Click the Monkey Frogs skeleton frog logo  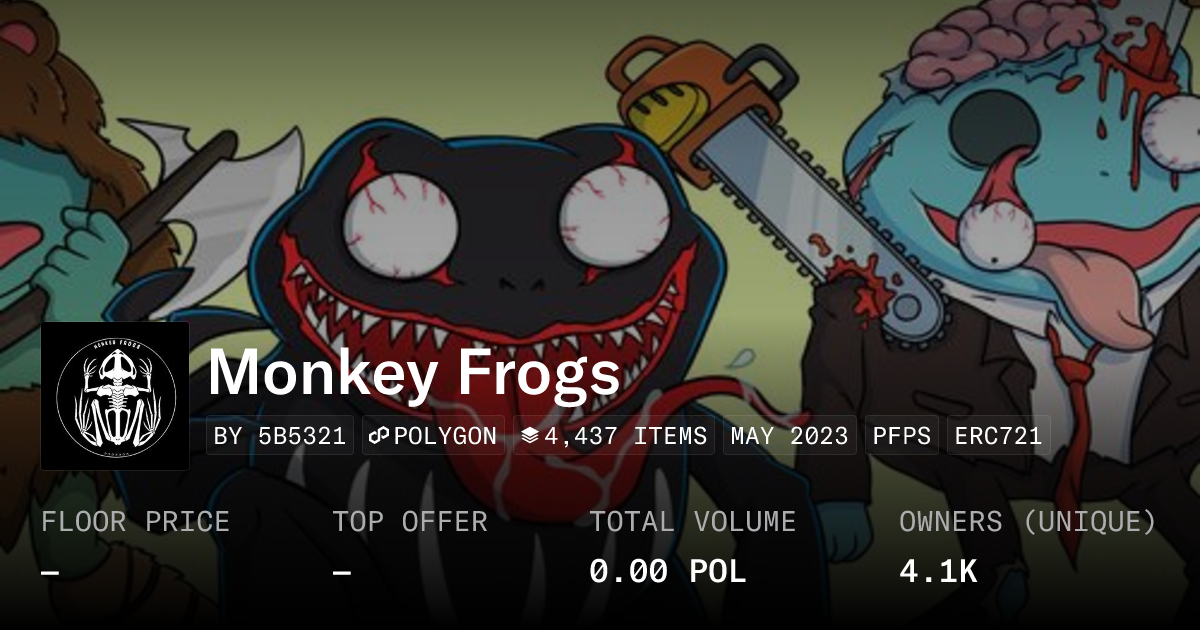click(x=115, y=396)
